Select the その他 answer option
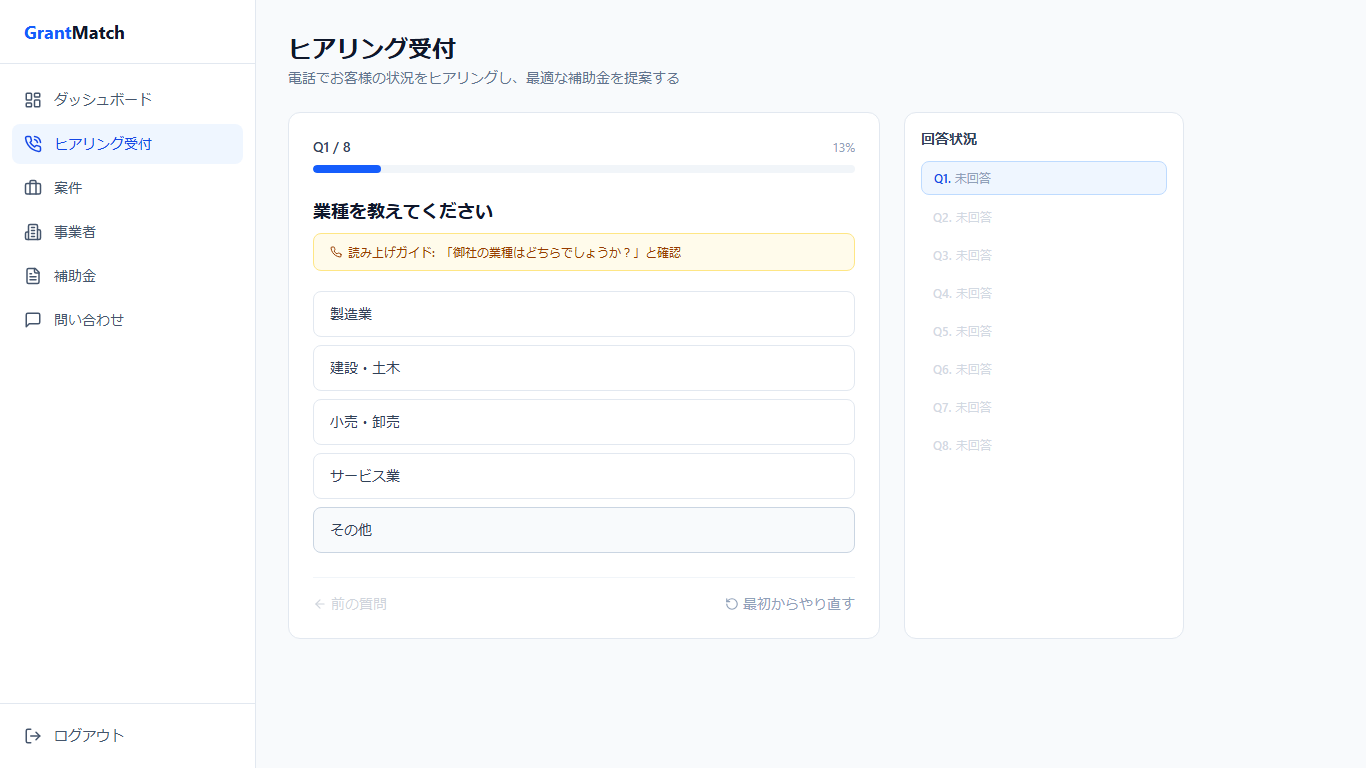 coord(584,530)
